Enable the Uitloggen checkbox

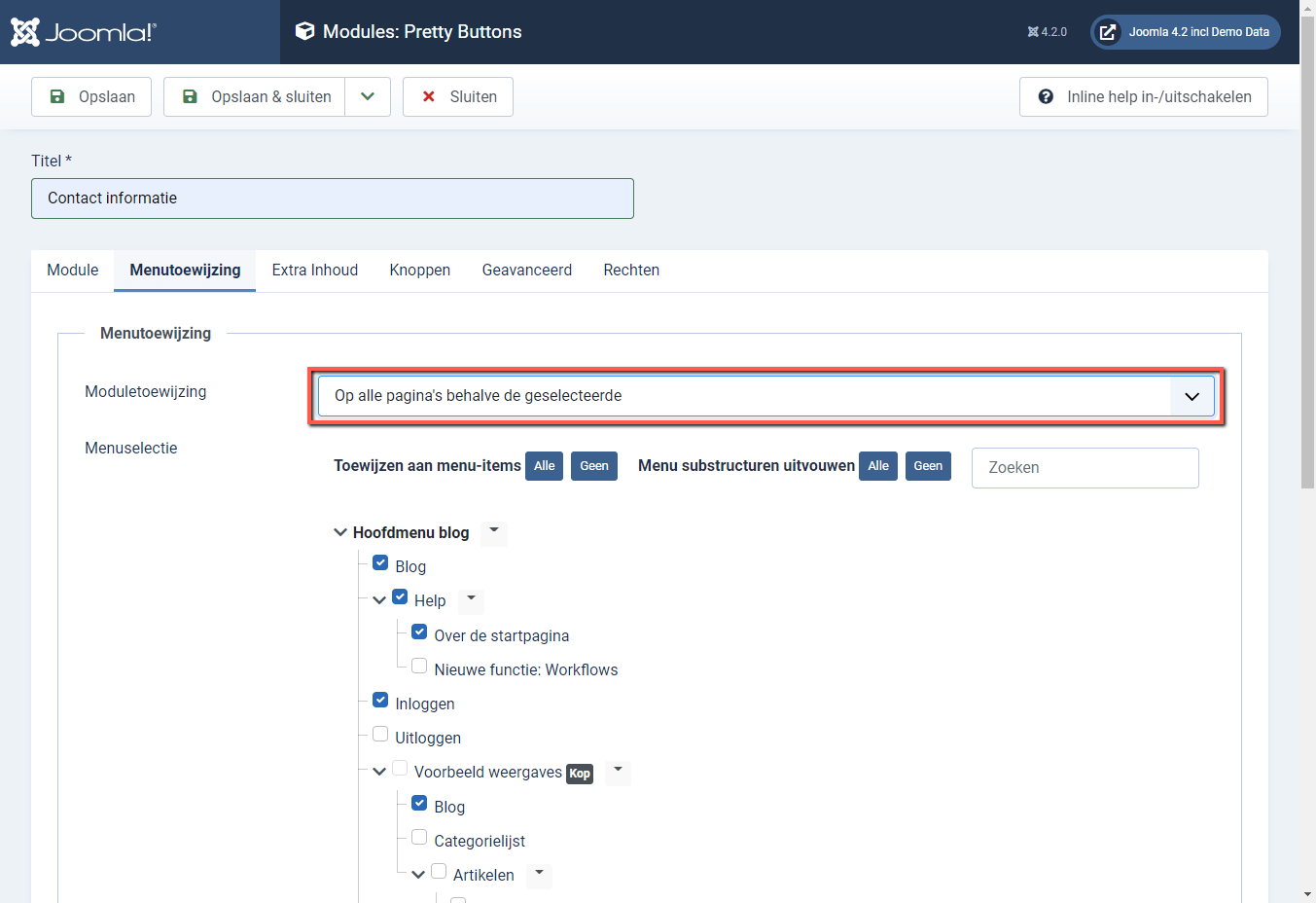point(379,733)
